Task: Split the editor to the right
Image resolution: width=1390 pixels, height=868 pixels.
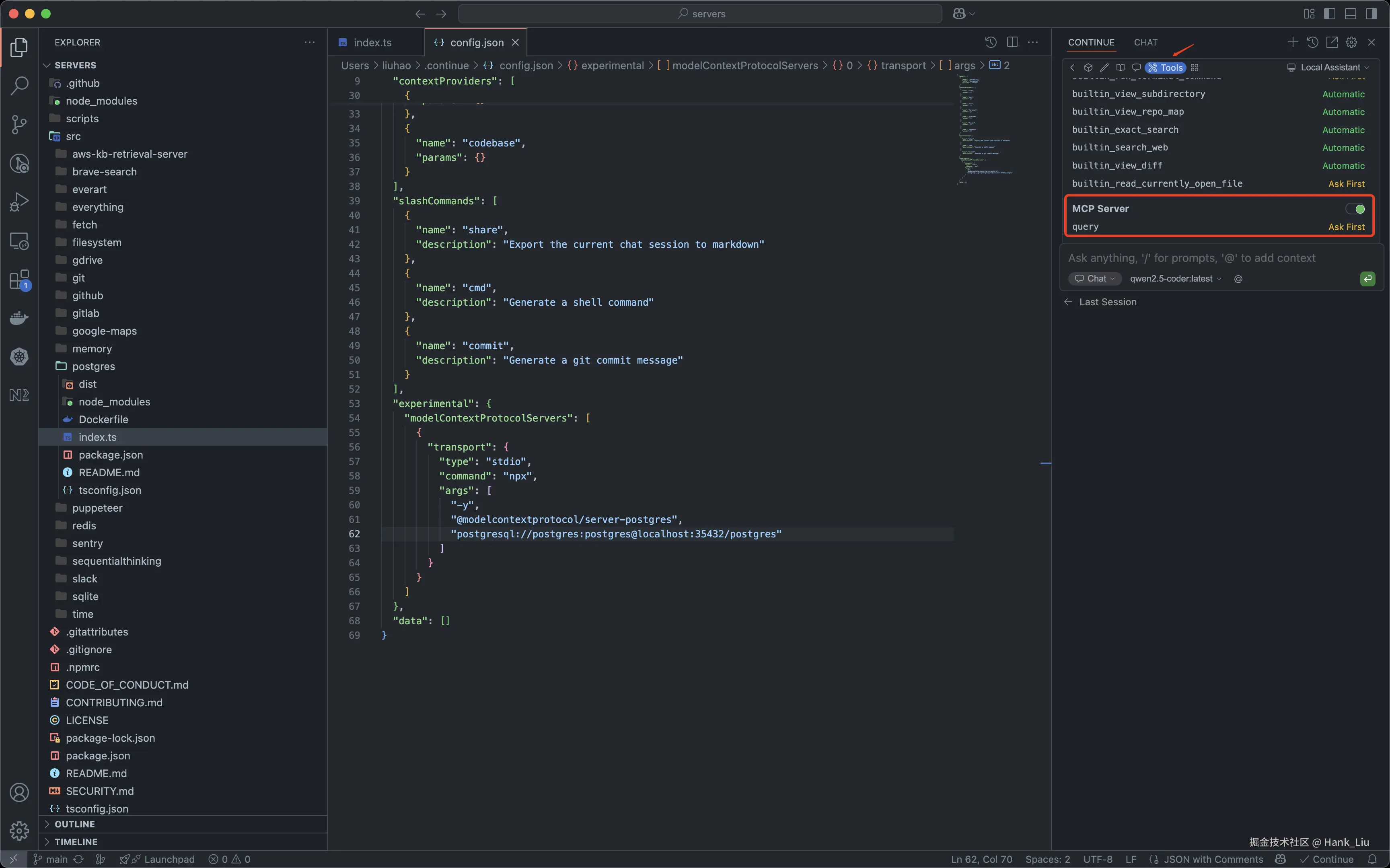Action: [x=1012, y=43]
